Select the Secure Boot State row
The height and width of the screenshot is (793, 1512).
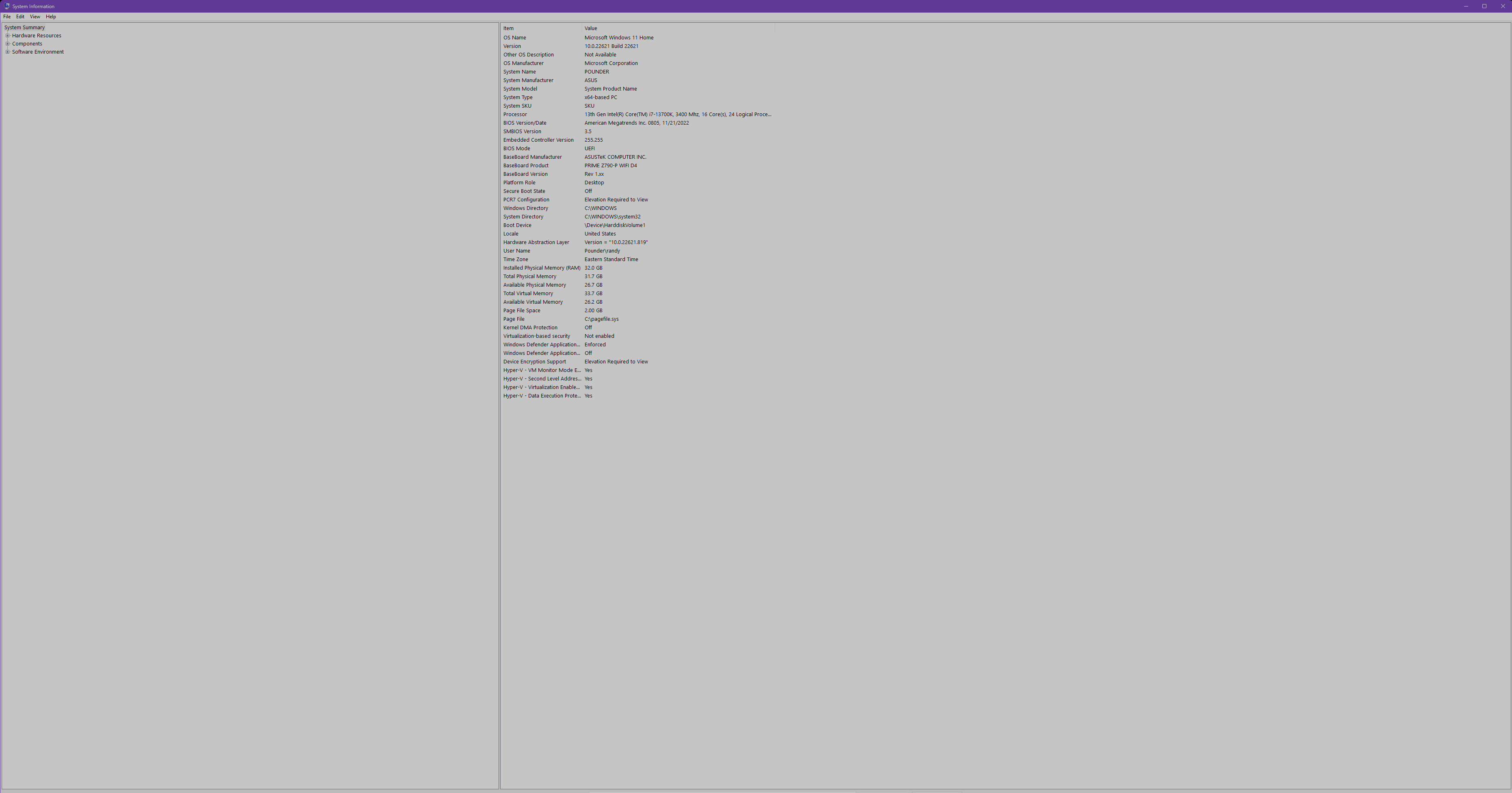click(524, 191)
